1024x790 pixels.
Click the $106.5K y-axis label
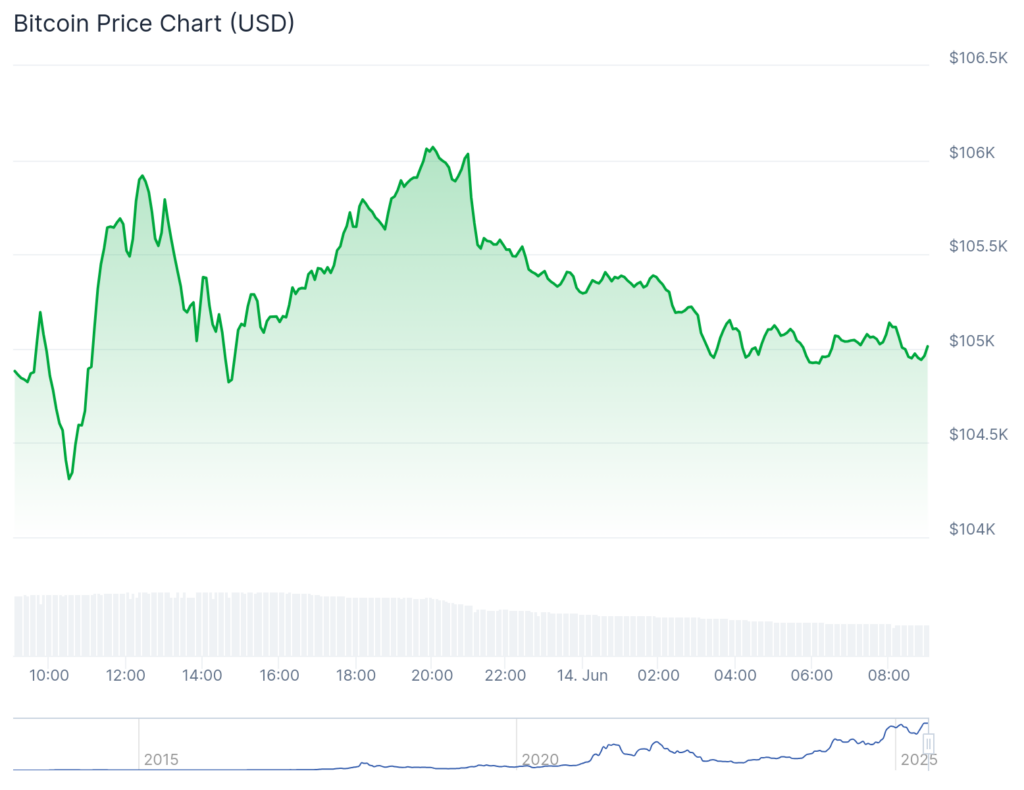[x=978, y=58]
